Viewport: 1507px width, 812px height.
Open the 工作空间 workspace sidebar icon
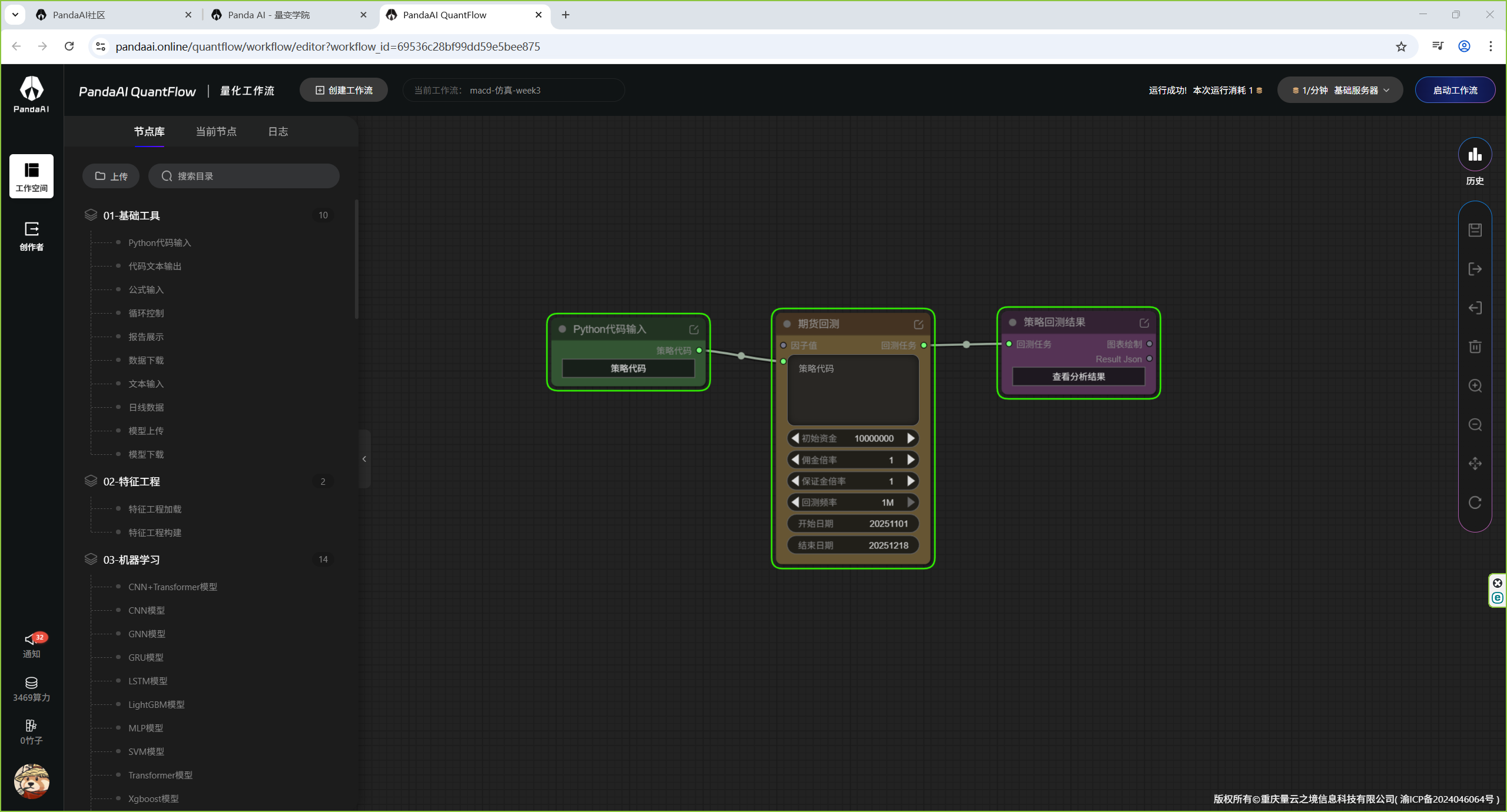coord(31,177)
